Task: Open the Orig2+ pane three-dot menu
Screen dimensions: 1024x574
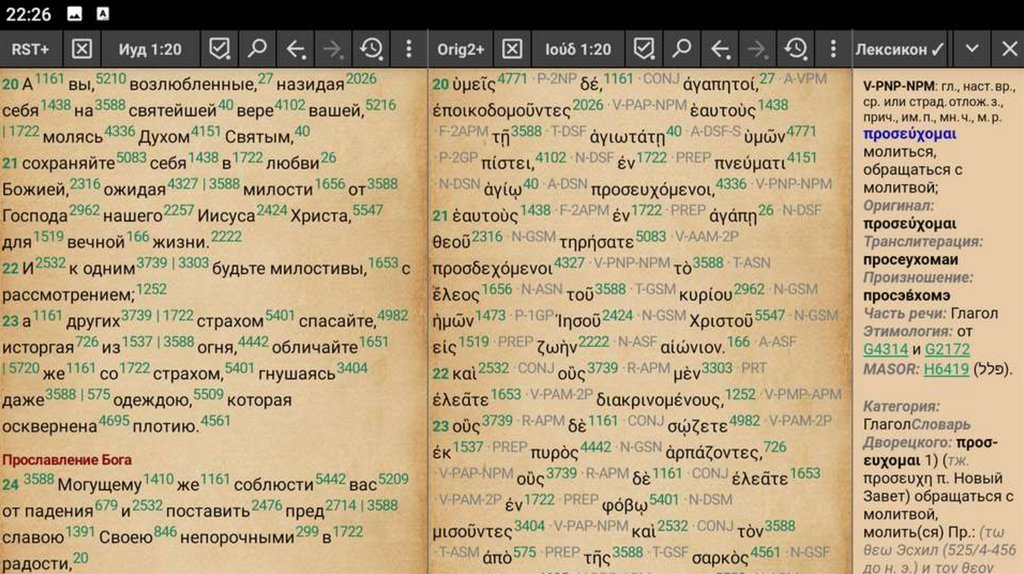Action: click(x=833, y=49)
